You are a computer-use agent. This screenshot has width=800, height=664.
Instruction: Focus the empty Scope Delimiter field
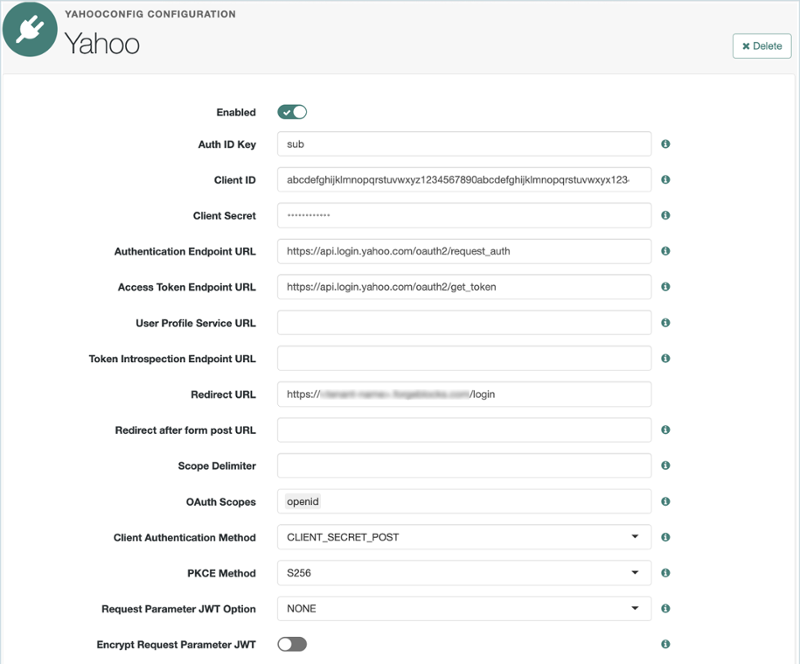pyautogui.click(x=464, y=465)
